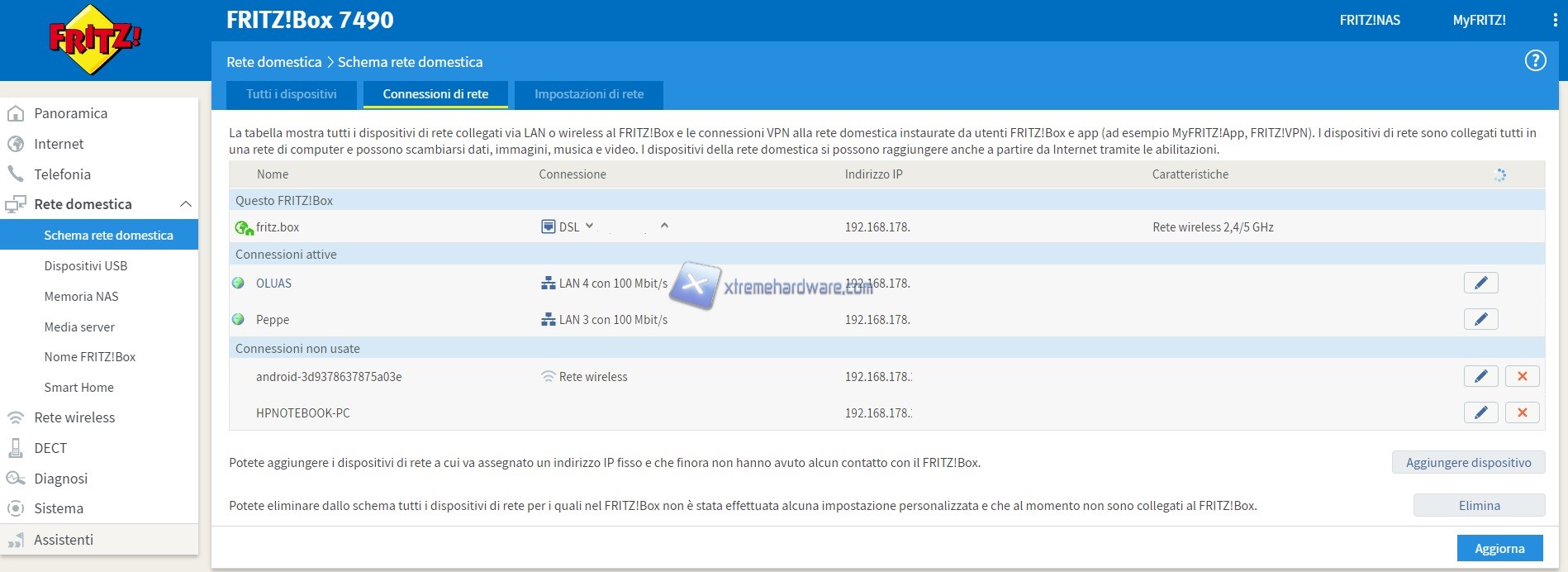This screenshot has height=572, width=1568.
Task: Edit the OLUAS device entry
Action: point(1480,284)
